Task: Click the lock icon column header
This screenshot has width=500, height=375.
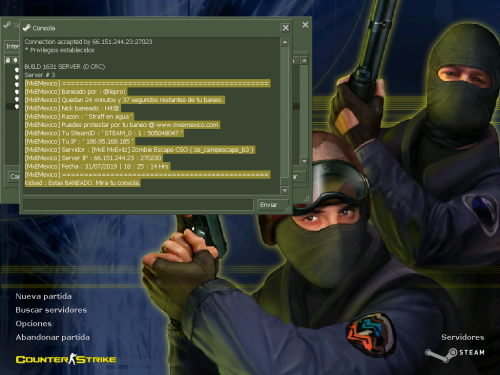Action: coord(8,60)
